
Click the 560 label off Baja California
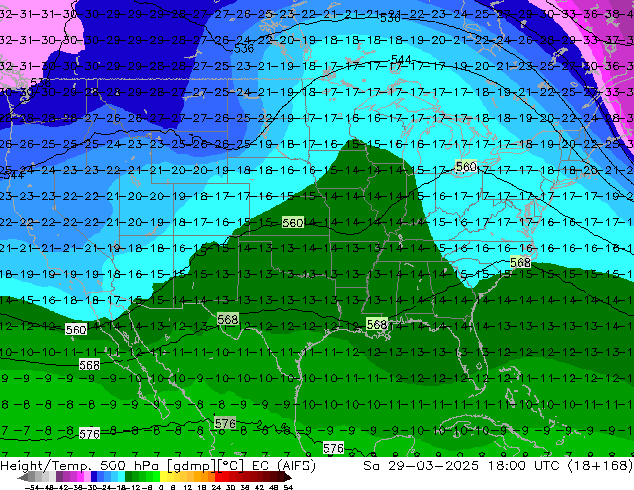(76, 329)
